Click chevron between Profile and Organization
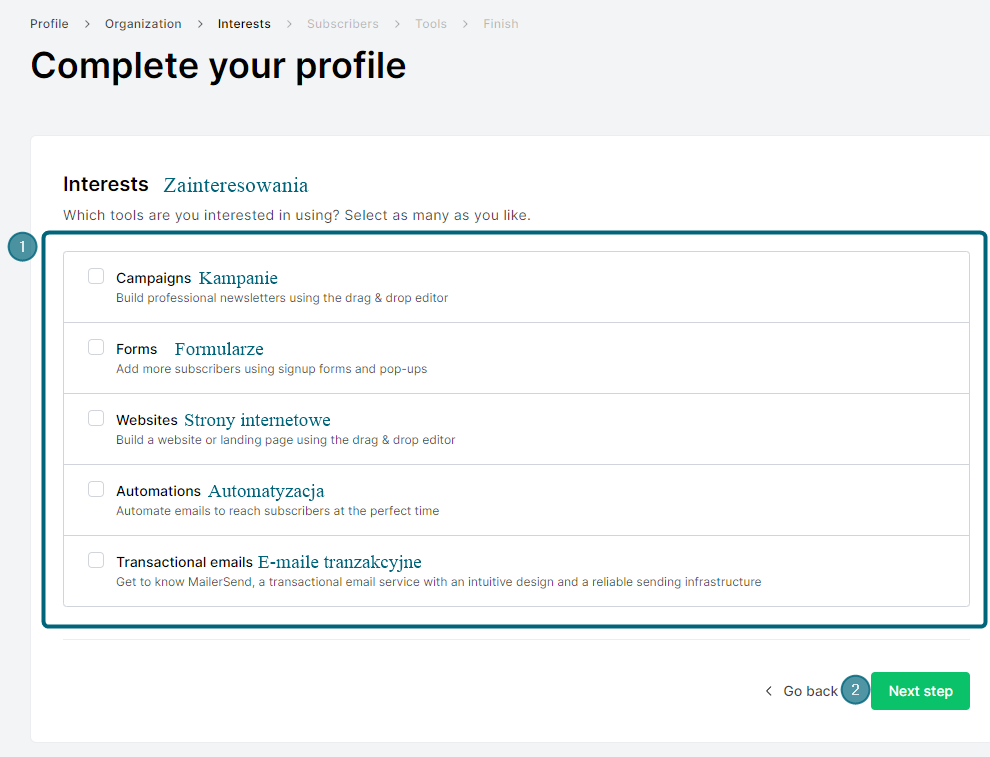 coord(87,24)
